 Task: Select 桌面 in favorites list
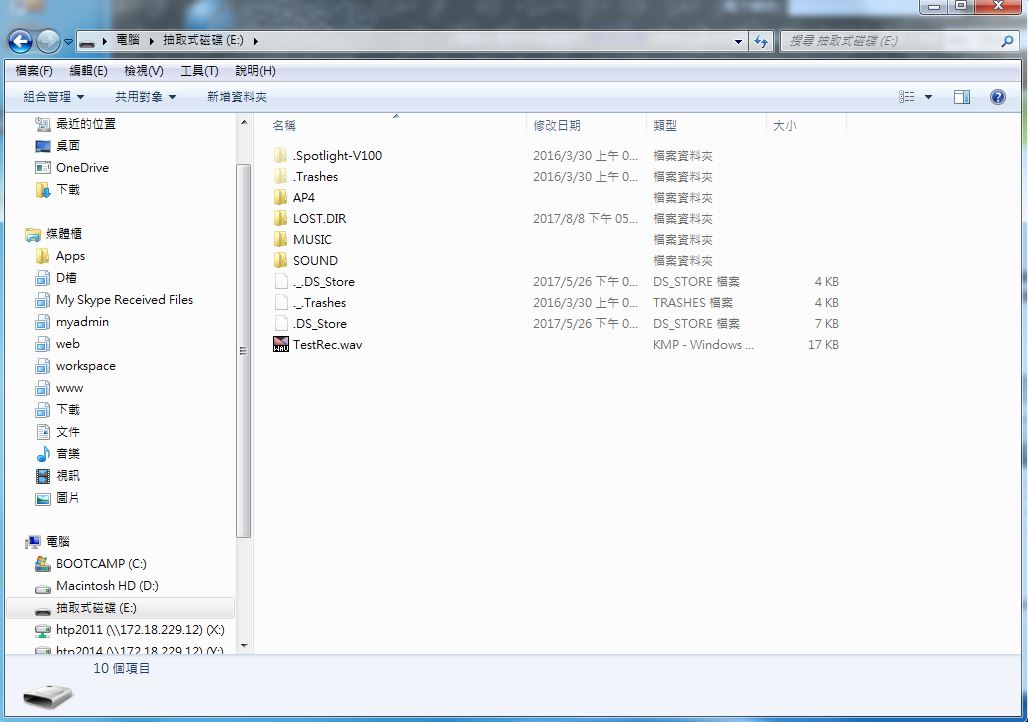(68, 146)
